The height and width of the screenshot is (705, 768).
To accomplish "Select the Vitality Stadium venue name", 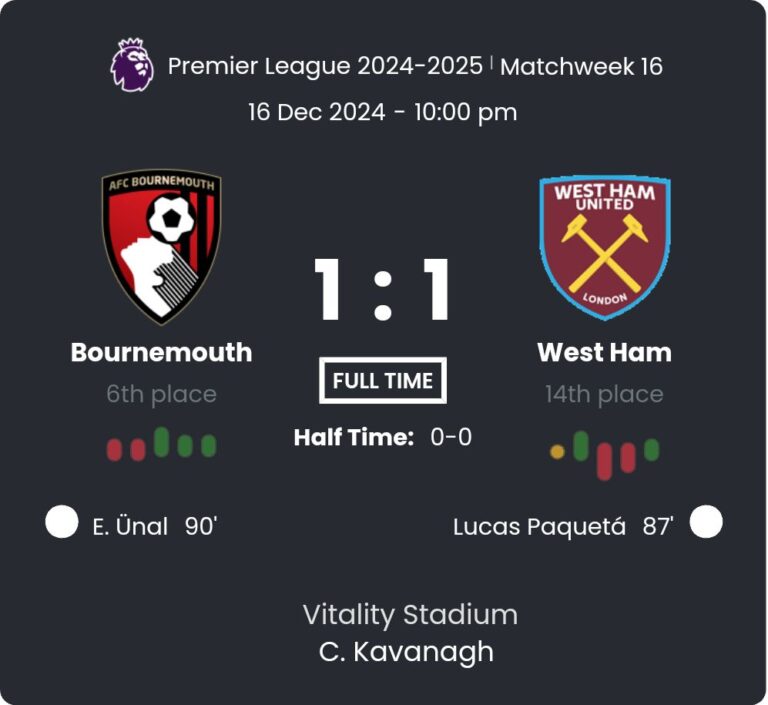I will [x=410, y=614].
